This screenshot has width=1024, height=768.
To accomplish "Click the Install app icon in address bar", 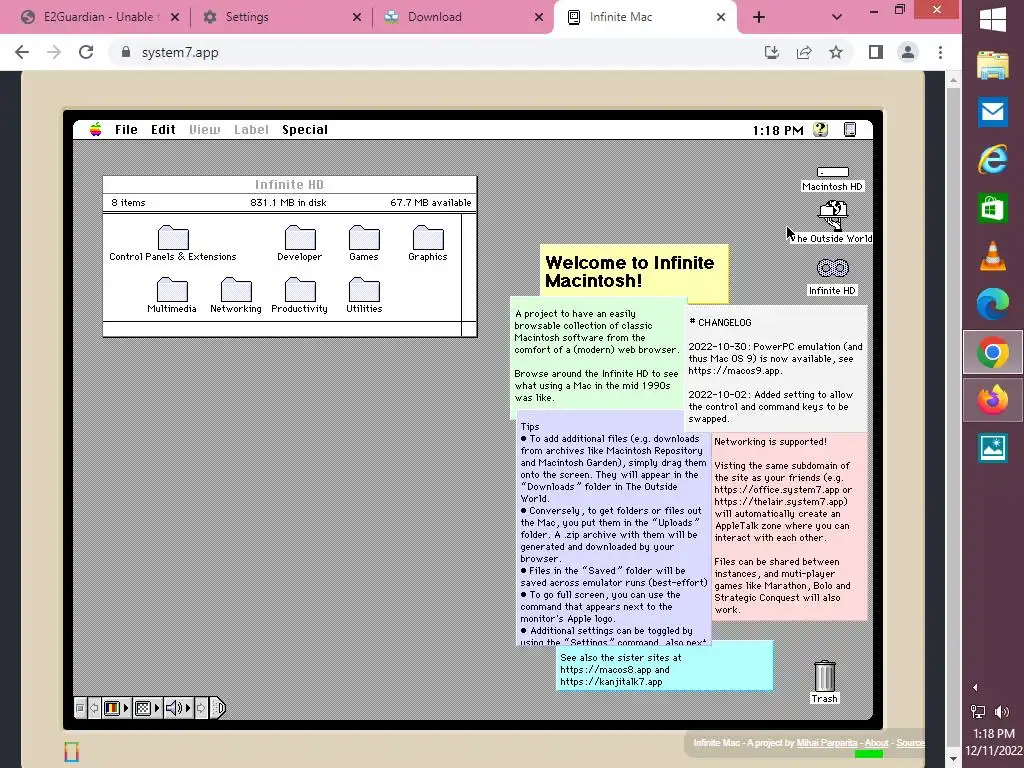I will click(x=772, y=52).
